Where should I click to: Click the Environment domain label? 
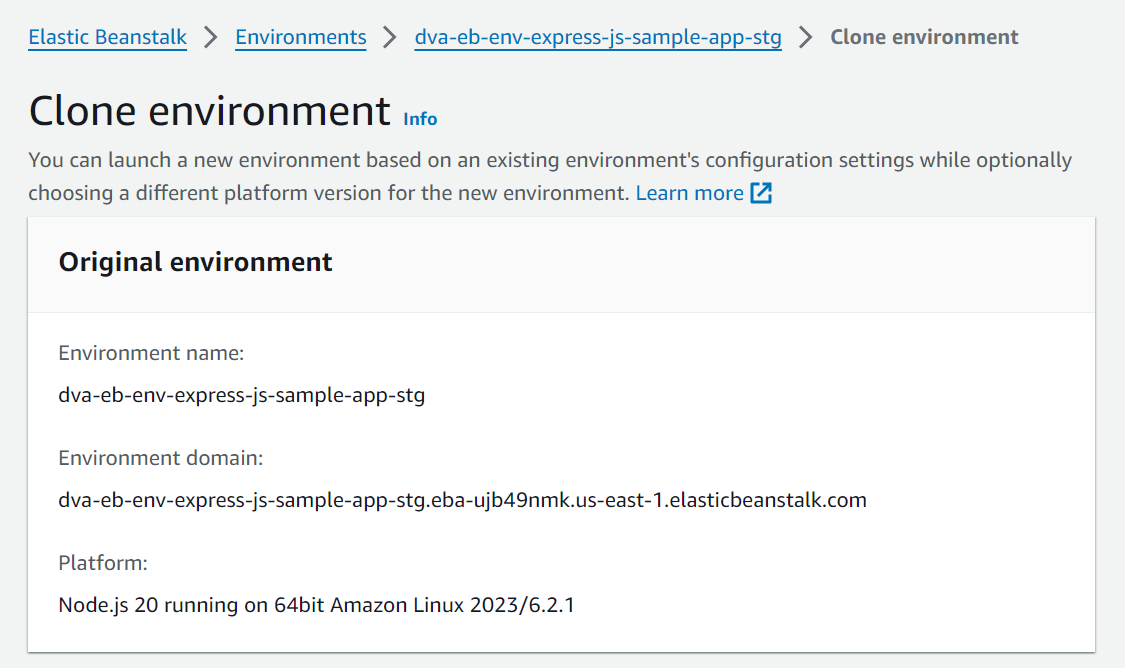tap(161, 458)
